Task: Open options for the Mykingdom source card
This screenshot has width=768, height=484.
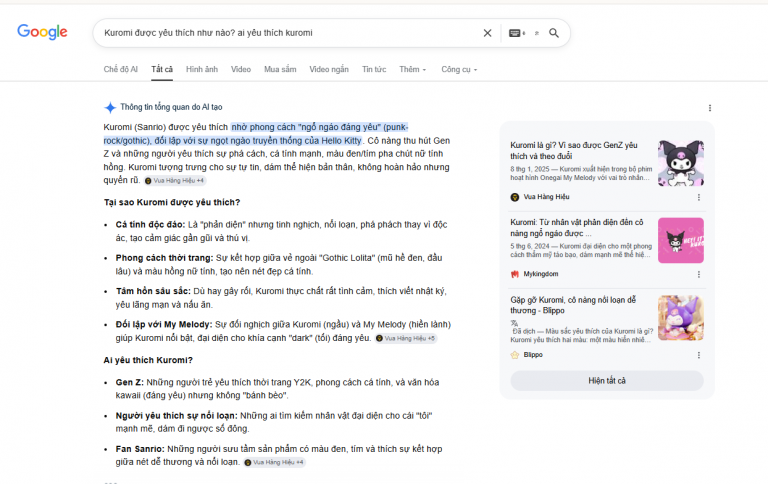Action: (698, 274)
